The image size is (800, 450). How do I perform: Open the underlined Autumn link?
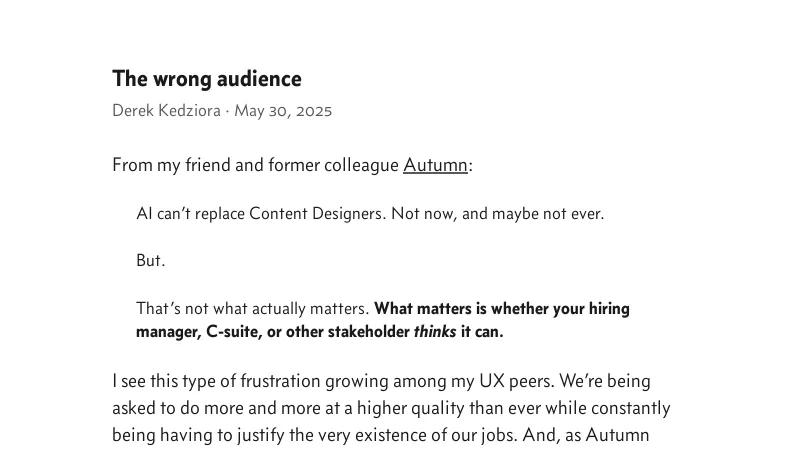click(435, 165)
